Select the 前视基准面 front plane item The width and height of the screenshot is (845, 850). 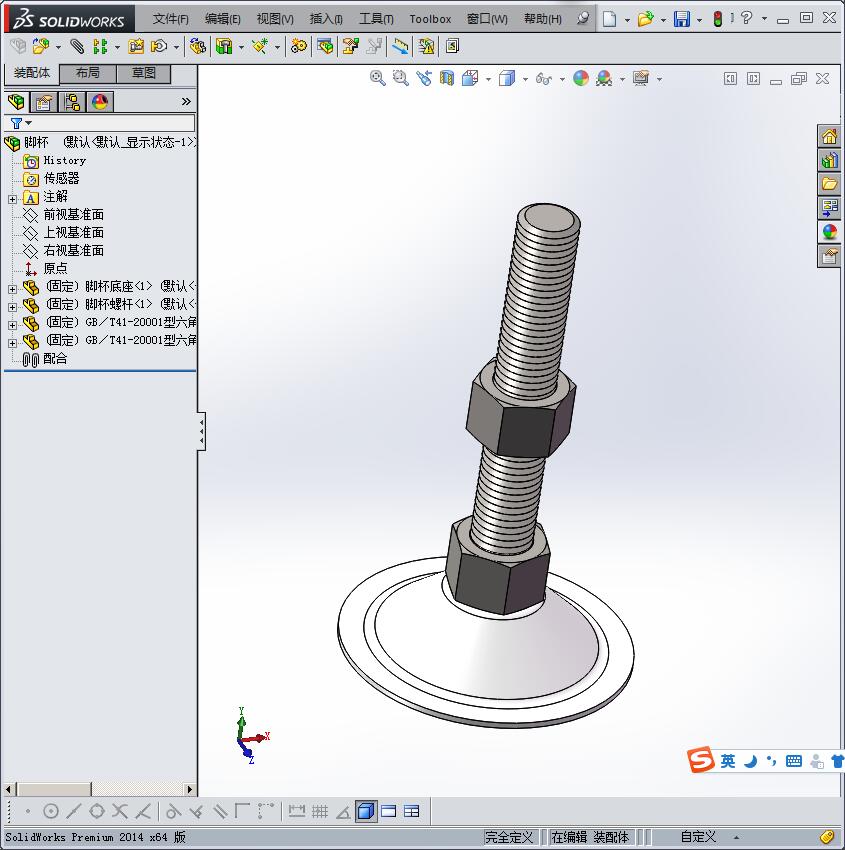click(x=63, y=215)
